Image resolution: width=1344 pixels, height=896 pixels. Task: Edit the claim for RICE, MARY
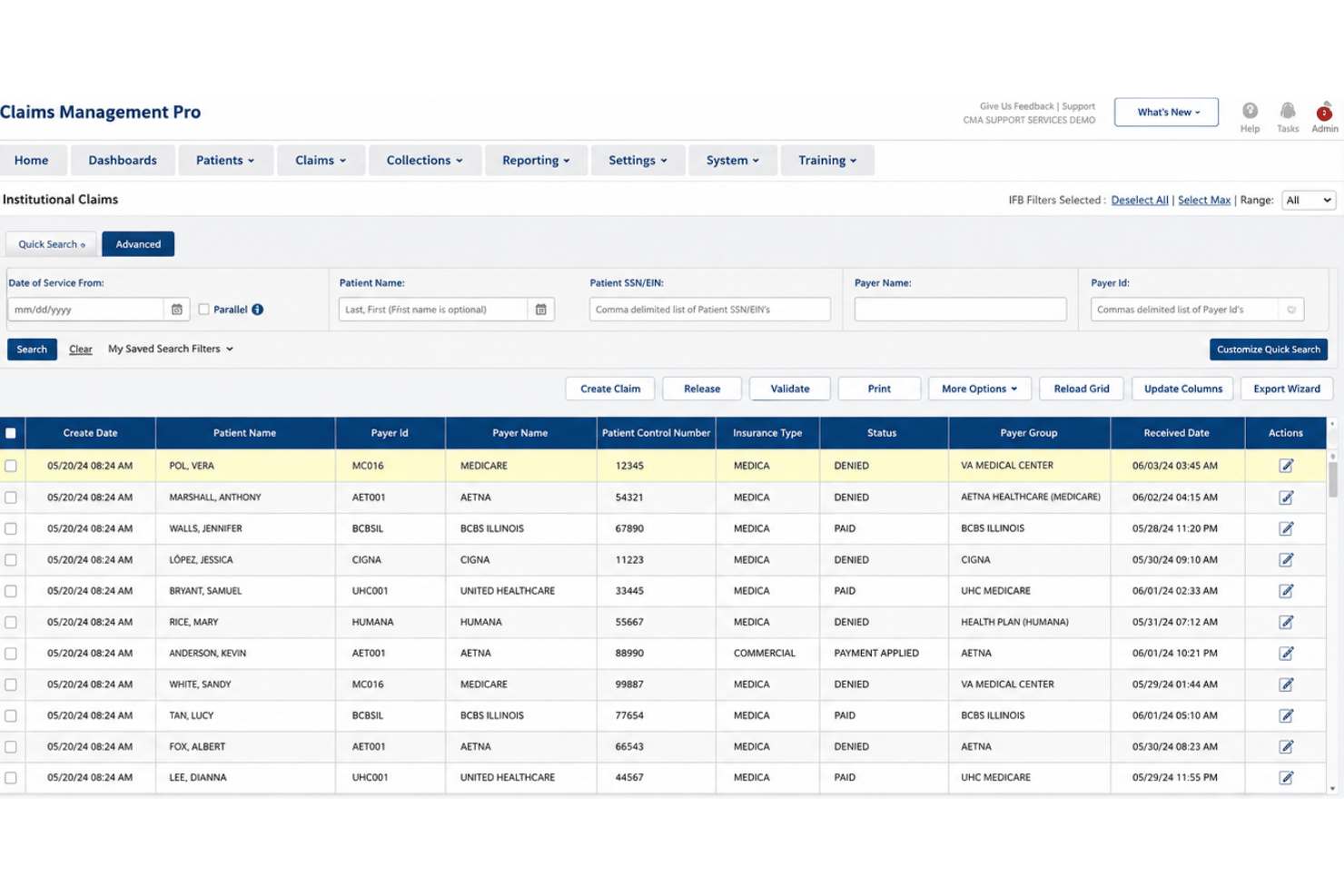pyautogui.click(x=1286, y=622)
